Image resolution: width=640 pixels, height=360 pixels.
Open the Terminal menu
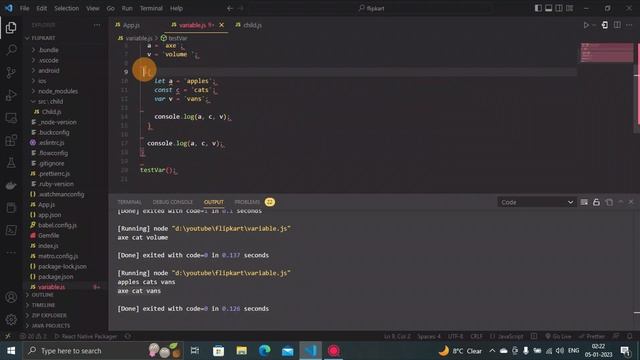coord(151,8)
